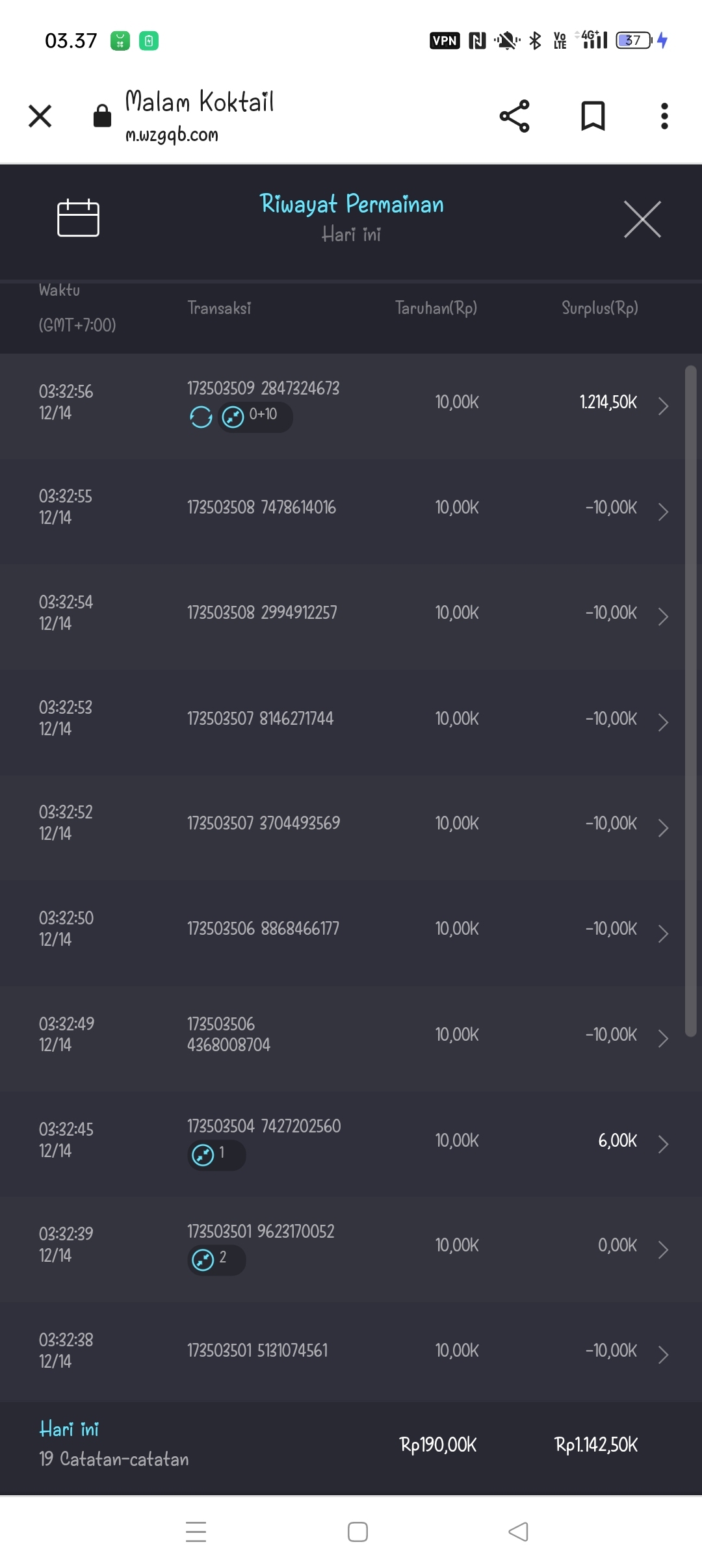
Task: Tap the respin icon on 03:32:56 entry
Action: (x=201, y=417)
